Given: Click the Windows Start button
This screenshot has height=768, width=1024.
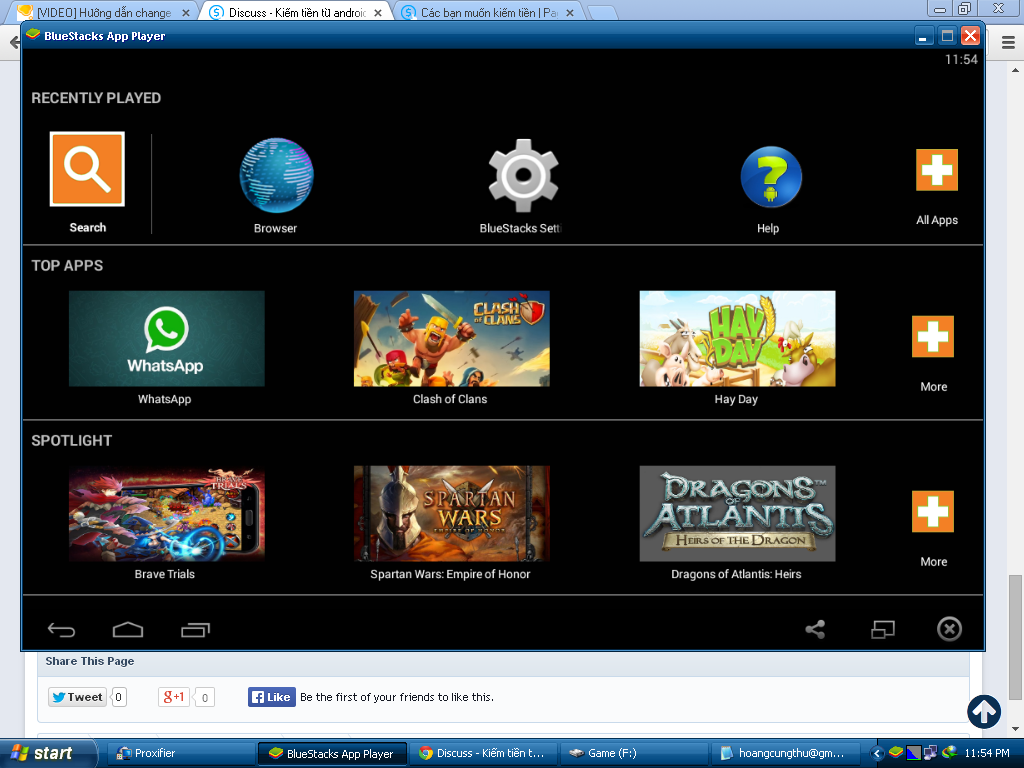Looking at the screenshot, I should [46, 753].
